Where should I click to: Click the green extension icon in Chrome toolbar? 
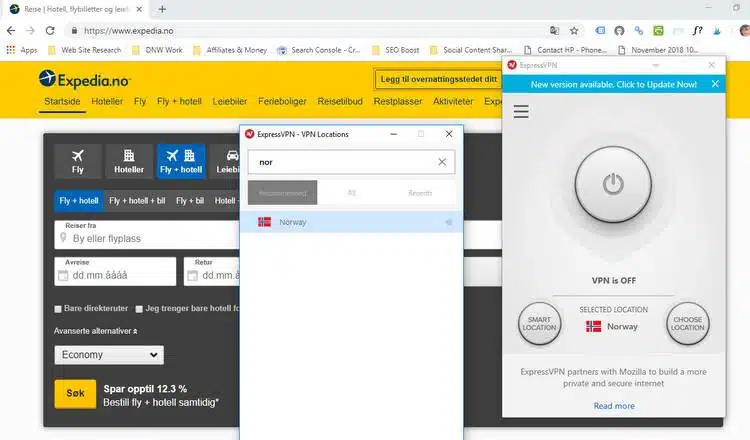click(658, 31)
